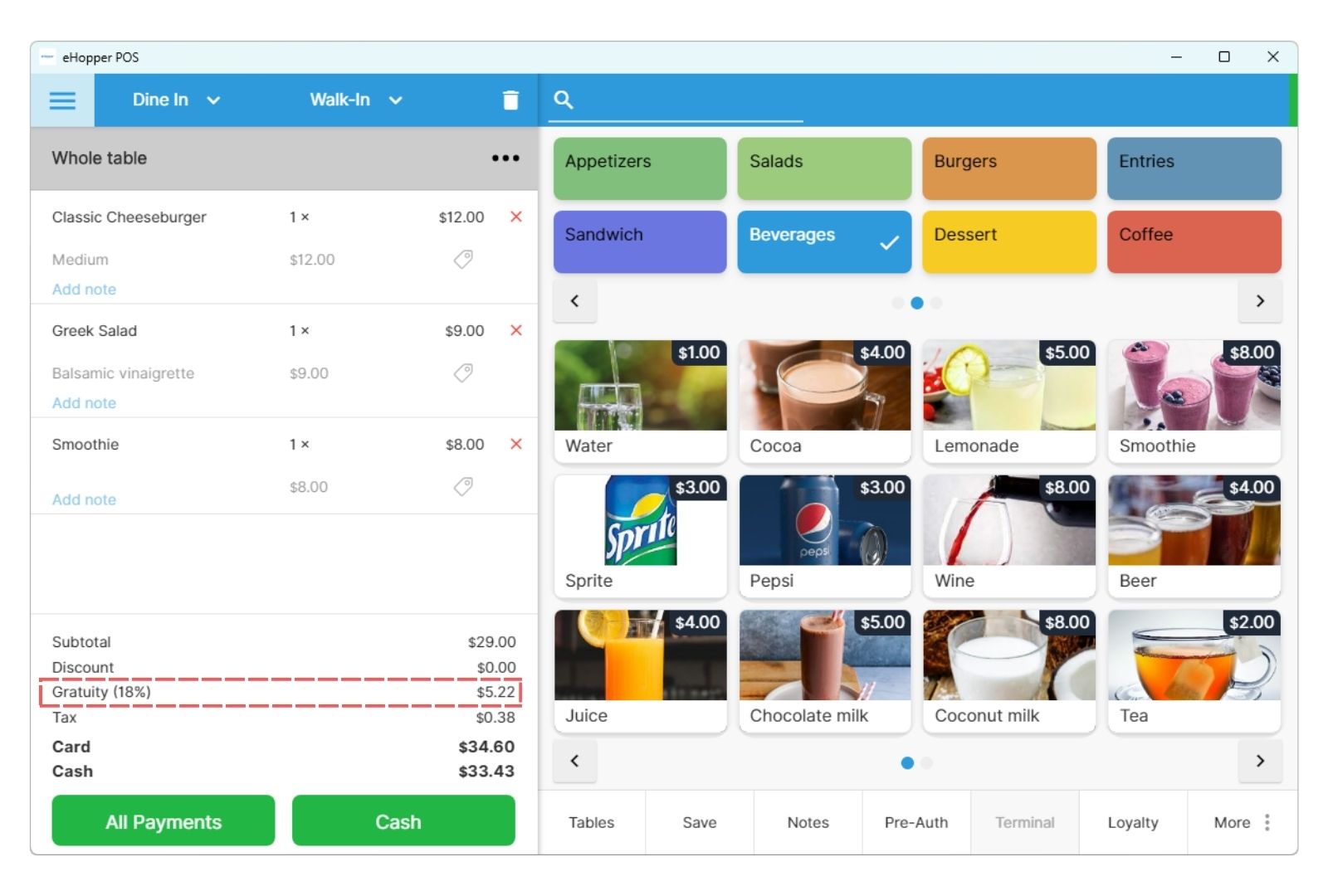Delete Smoothie from the order
Screen dimensions: 1328x896
[x=515, y=444]
